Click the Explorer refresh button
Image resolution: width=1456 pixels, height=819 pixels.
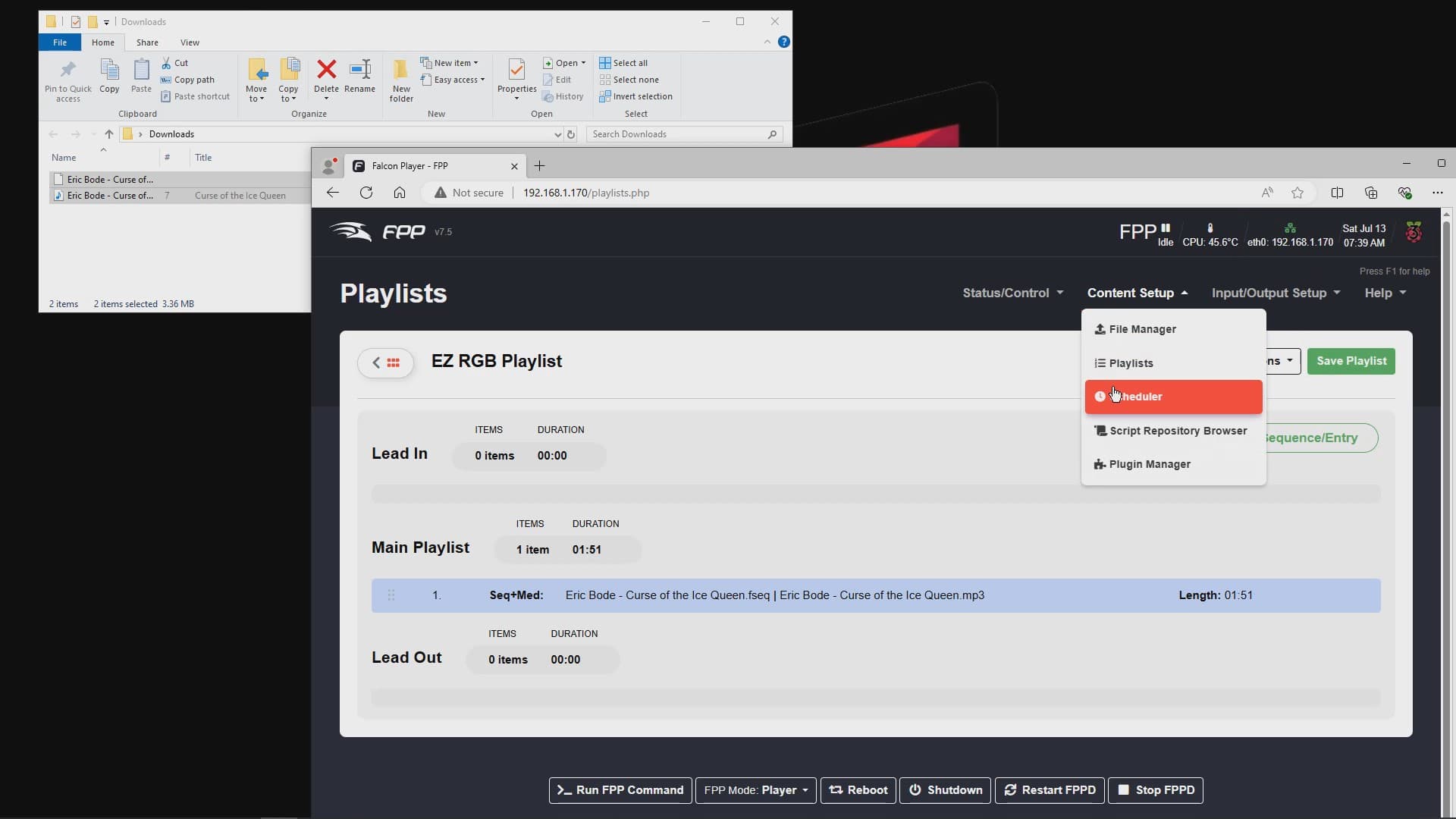pos(571,134)
